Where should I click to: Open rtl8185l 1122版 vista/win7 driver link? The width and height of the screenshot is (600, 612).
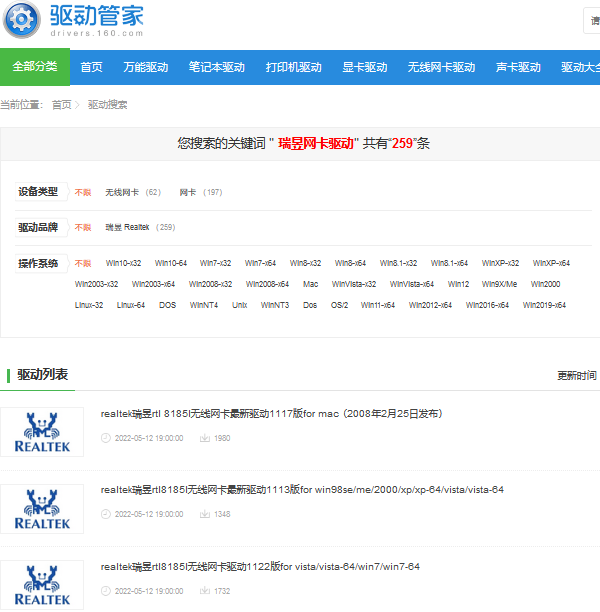tap(260, 567)
